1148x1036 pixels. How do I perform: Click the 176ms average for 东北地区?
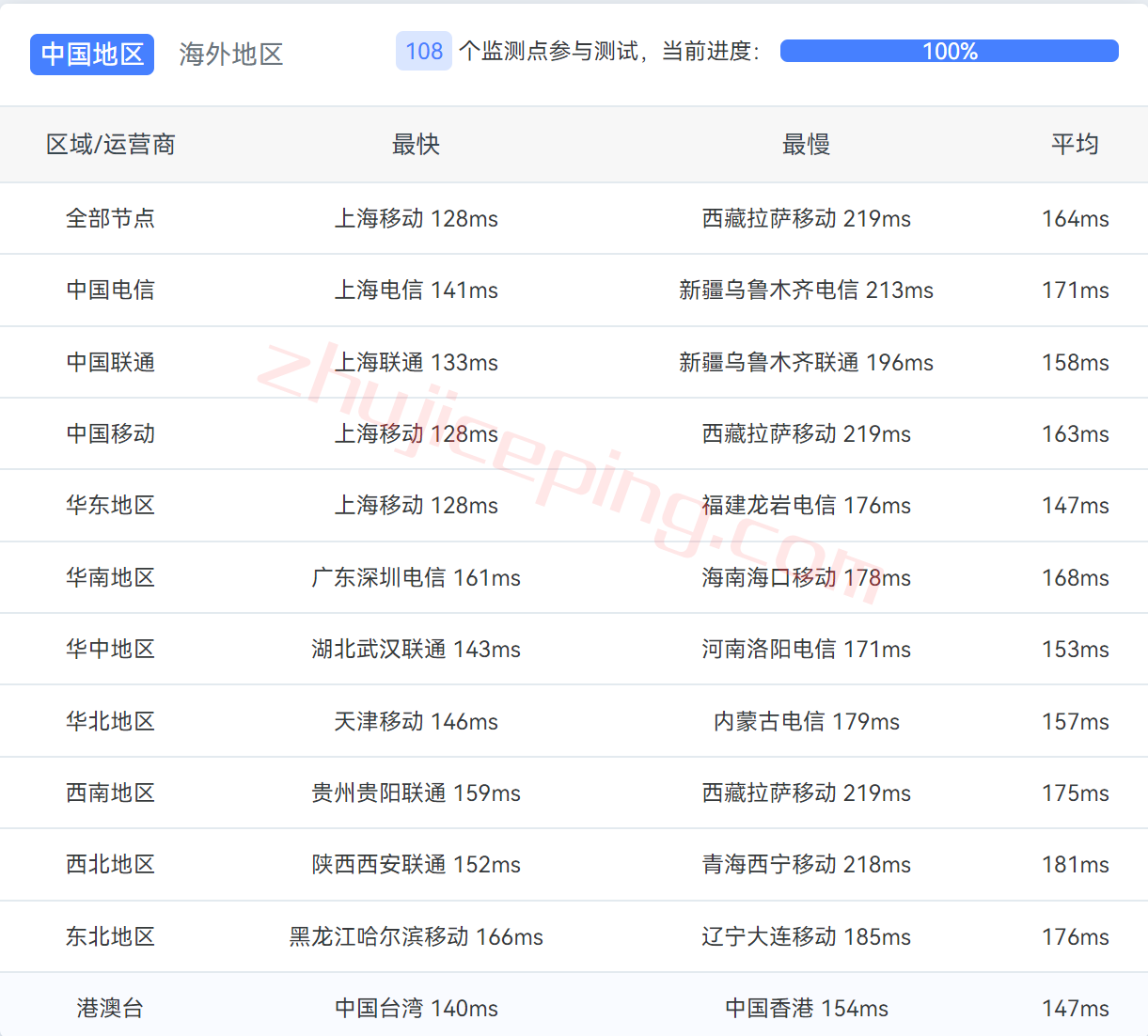coord(1076,936)
